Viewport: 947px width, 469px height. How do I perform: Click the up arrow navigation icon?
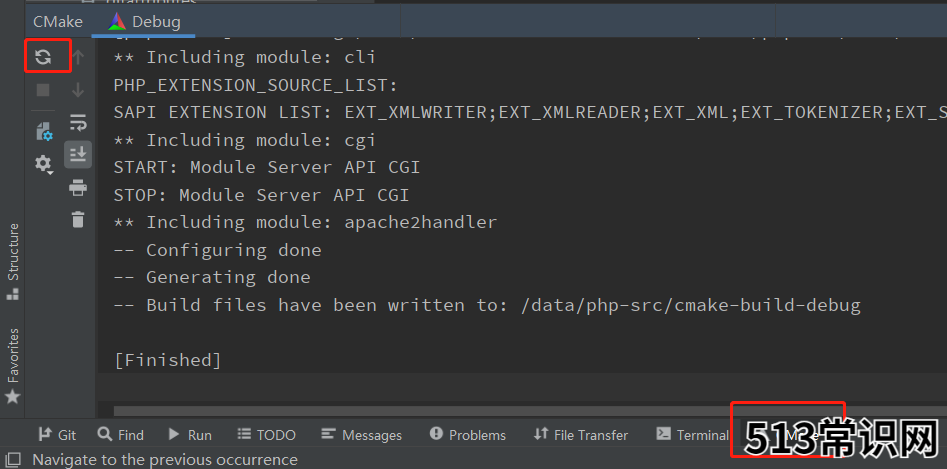click(77, 57)
